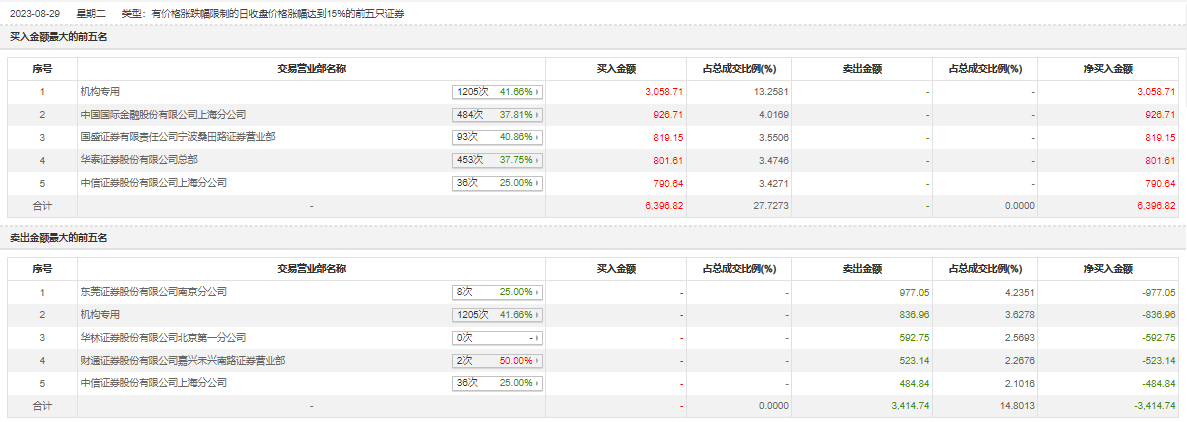Expand 1205次 41.66% badge in buyers table
1187x422 pixels.
click(497, 91)
